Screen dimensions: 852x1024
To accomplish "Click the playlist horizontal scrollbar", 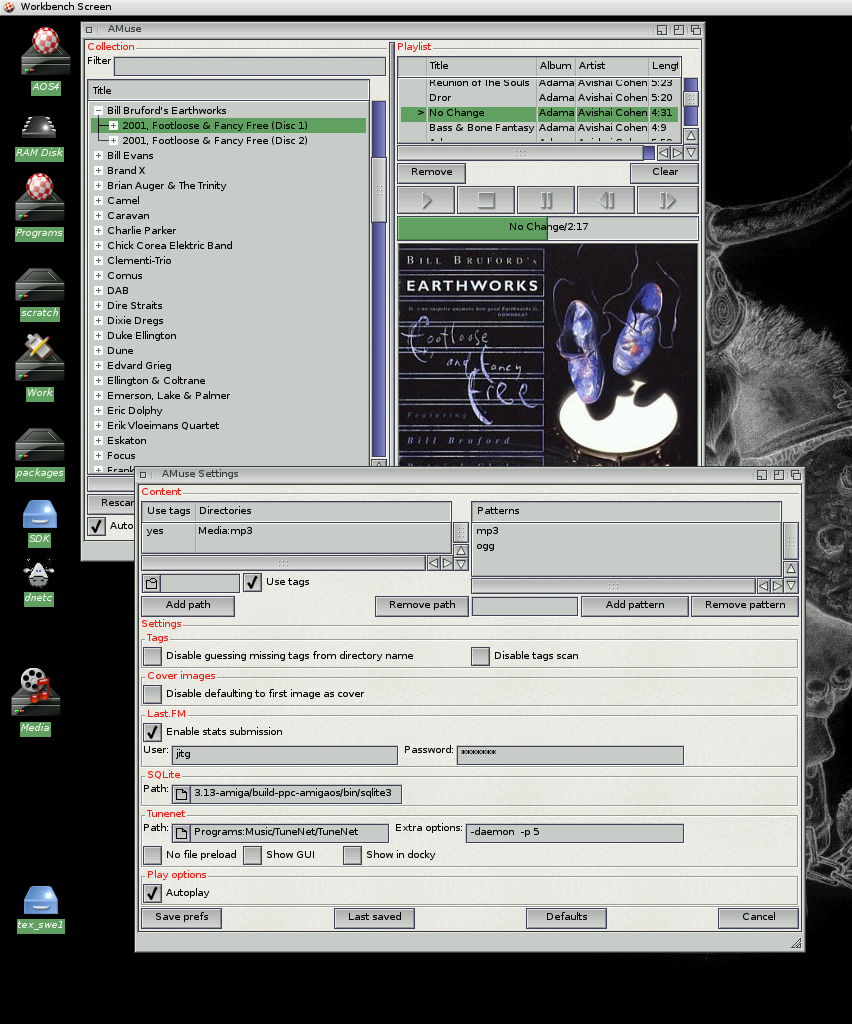I will click(526, 153).
